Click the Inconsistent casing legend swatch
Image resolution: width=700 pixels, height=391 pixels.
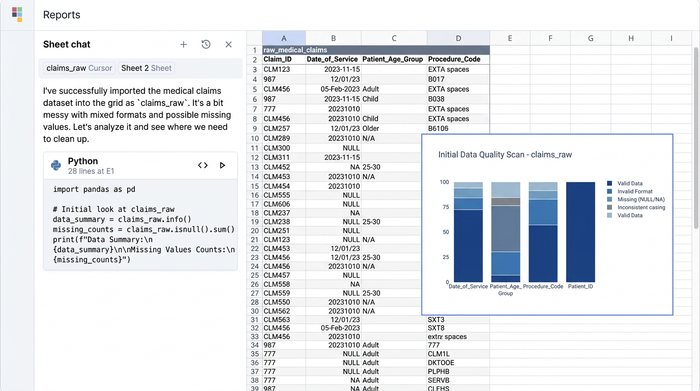click(609, 208)
